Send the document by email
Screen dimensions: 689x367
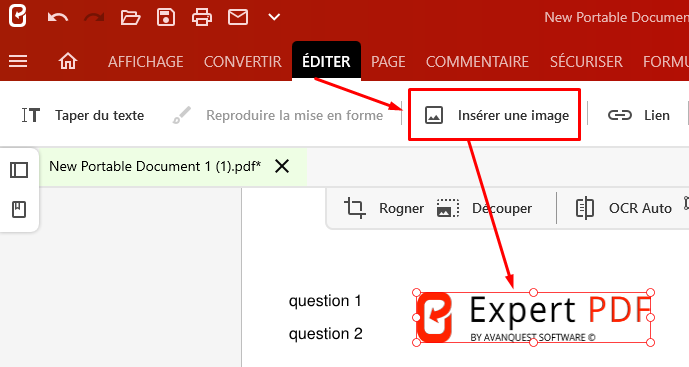pyautogui.click(x=238, y=18)
